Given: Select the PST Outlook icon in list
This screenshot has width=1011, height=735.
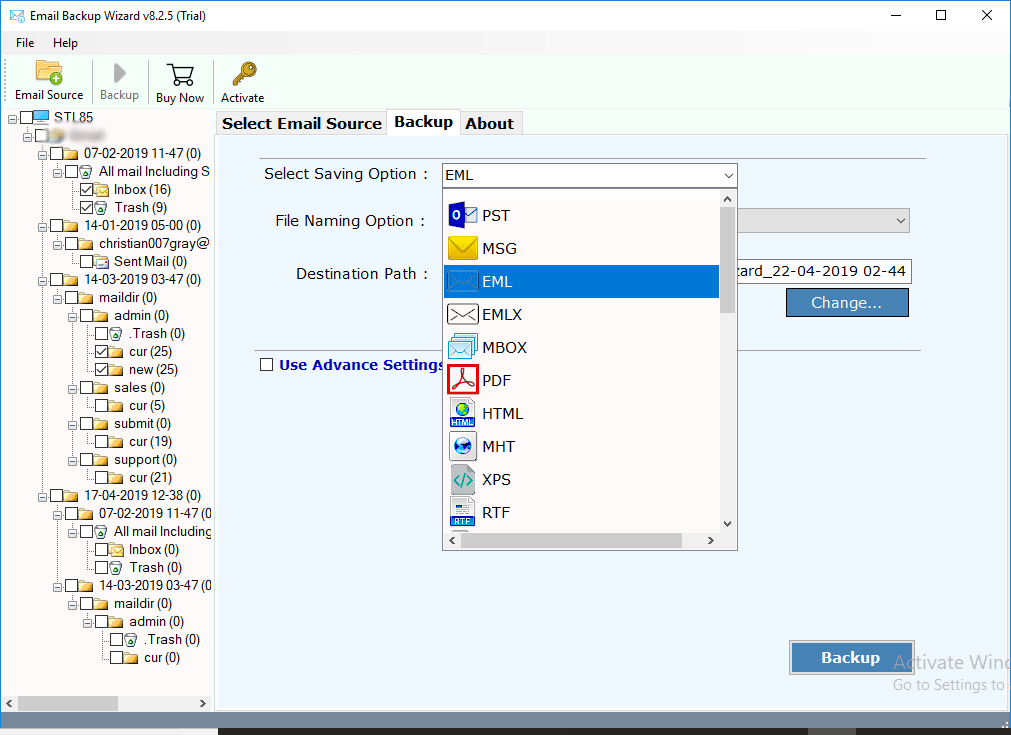Looking at the screenshot, I should (462, 215).
